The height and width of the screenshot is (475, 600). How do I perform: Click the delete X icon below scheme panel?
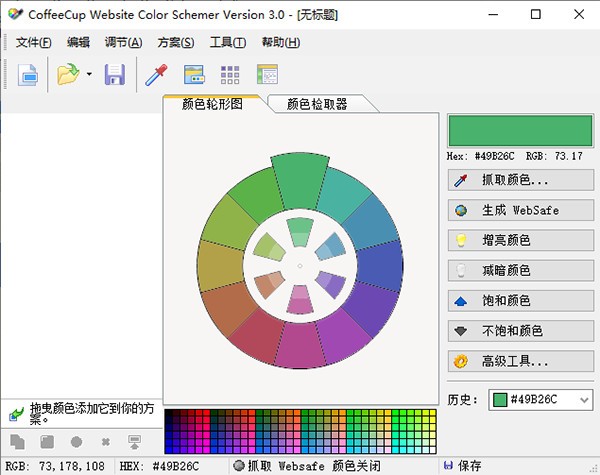[105, 442]
